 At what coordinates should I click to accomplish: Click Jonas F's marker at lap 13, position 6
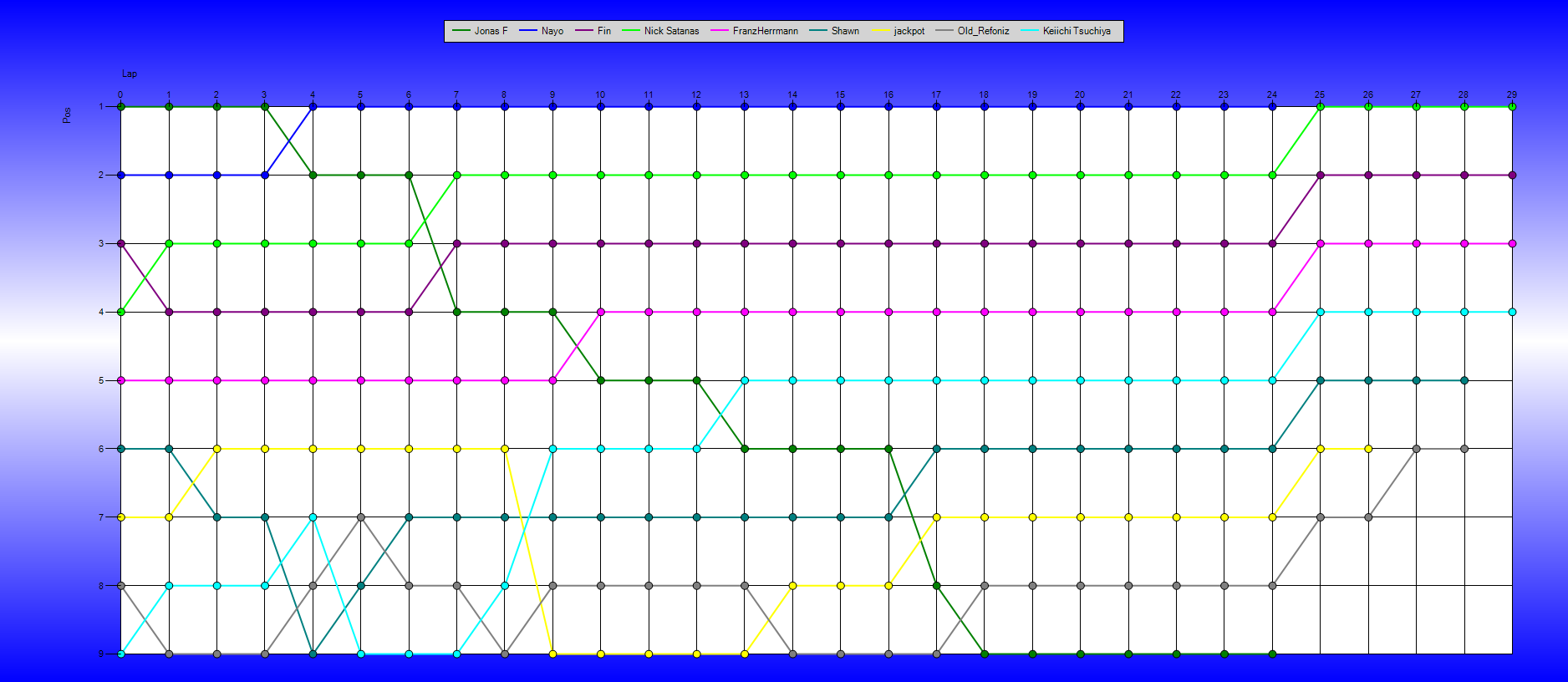pos(744,449)
